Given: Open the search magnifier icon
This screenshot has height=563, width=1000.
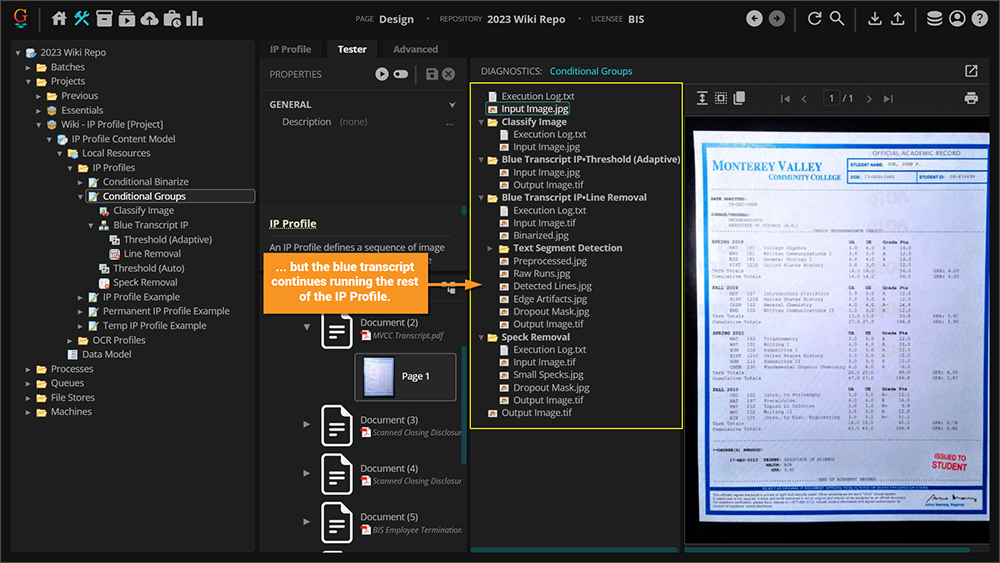Looking at the screenshot, I should coord(837,18).
